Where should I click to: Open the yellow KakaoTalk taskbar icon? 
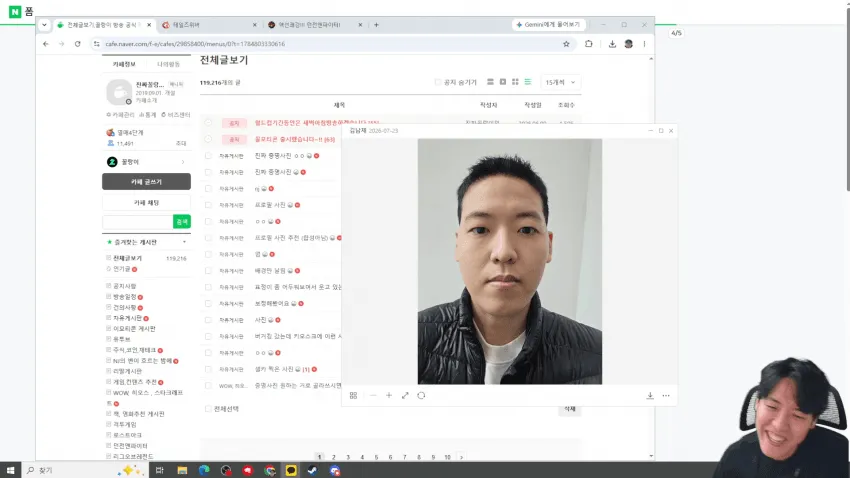(291, 470)
